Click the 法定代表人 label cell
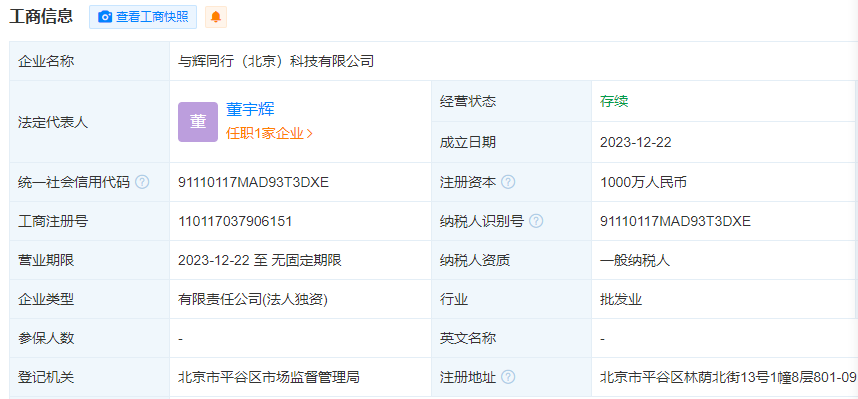This screenshot has height=399, width=858. pos(90,122)
